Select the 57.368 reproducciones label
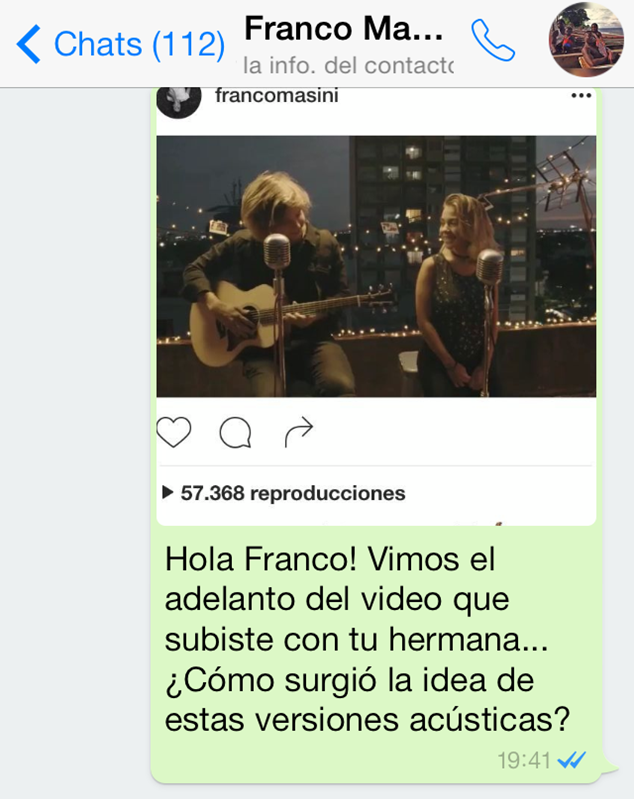 click(x=293, y=493)
